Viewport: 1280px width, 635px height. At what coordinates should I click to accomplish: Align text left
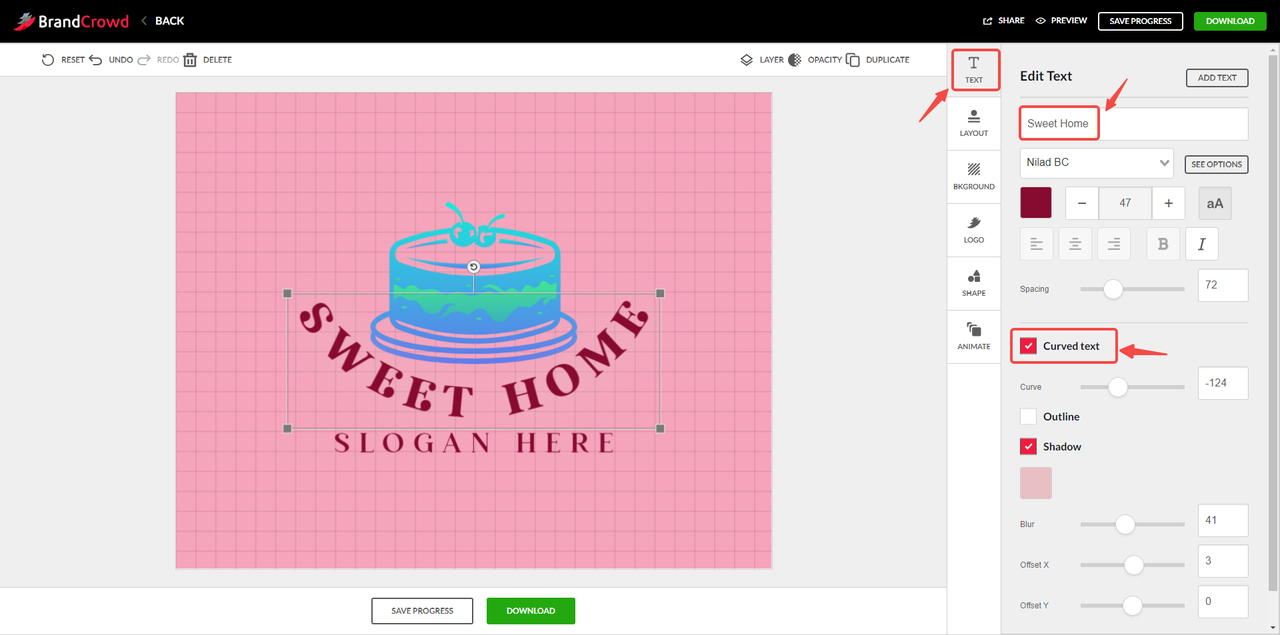pyautogui.click(x=1036, y=244)
